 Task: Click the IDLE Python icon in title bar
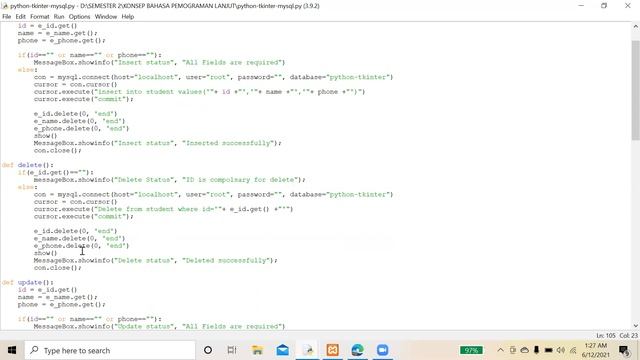(x=5, y=6)
